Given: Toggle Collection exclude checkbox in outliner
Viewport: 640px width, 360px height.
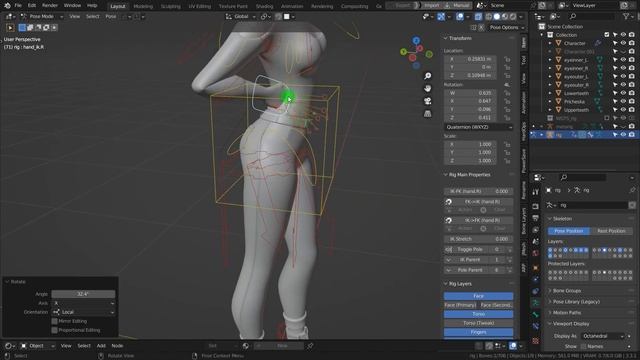Looking at the screenshot, I should coord(607,35).
